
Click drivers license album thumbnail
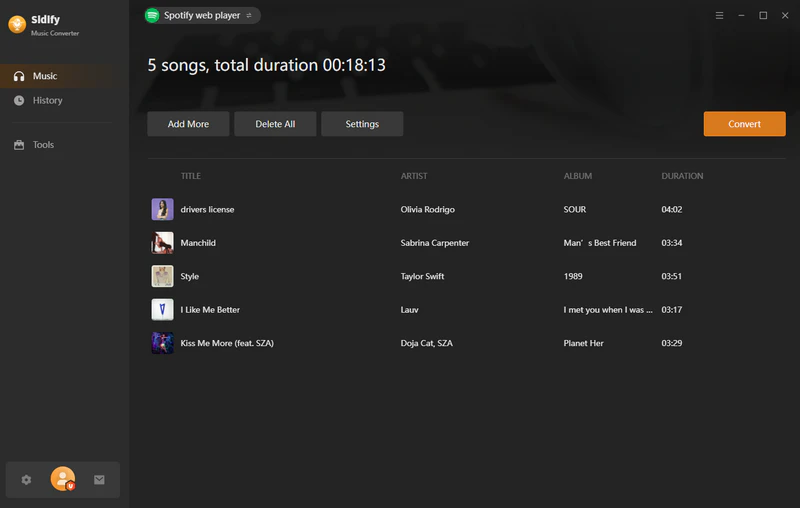click(162, 209)
